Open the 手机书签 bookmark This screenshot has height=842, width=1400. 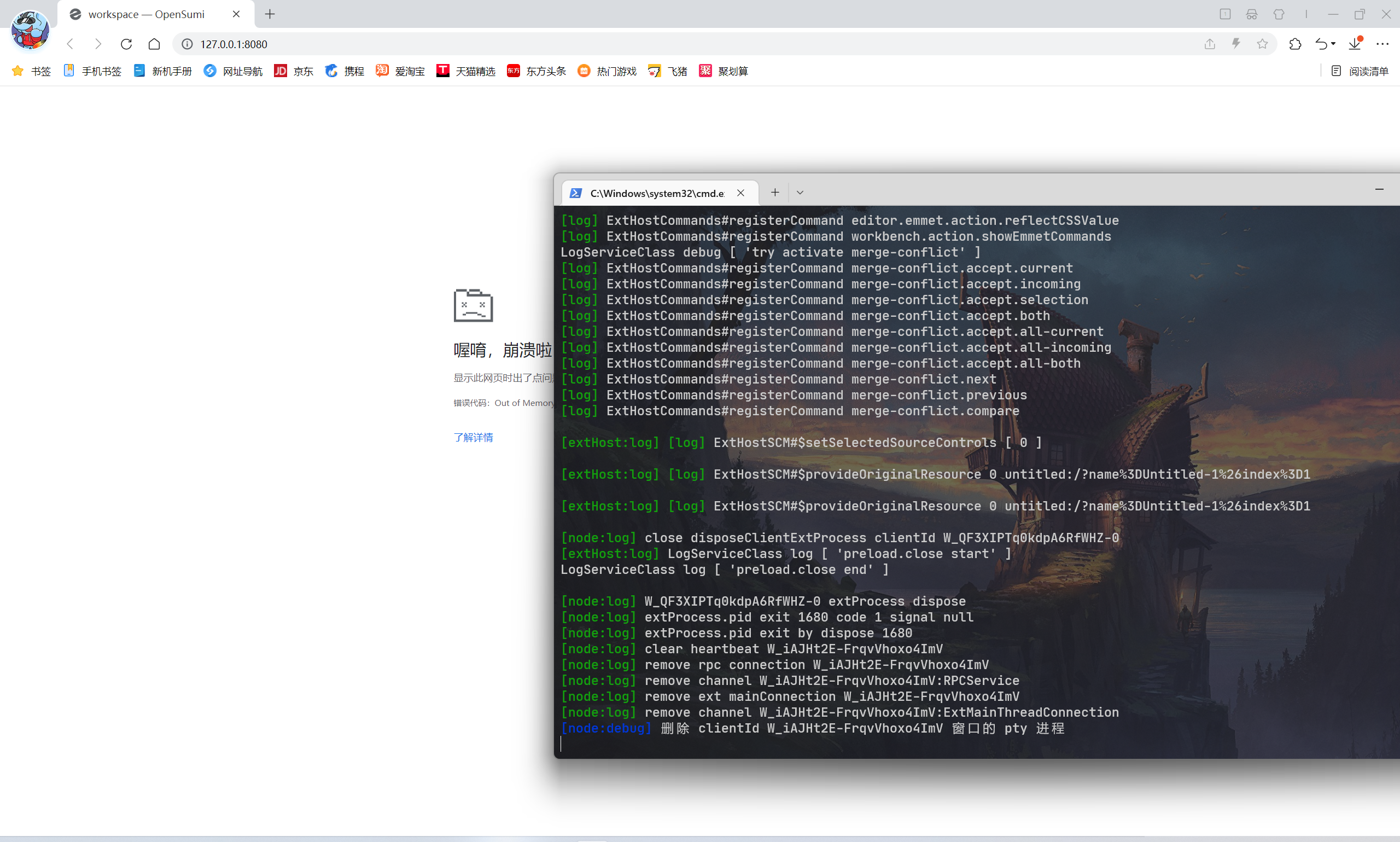[x=92, y=71]
